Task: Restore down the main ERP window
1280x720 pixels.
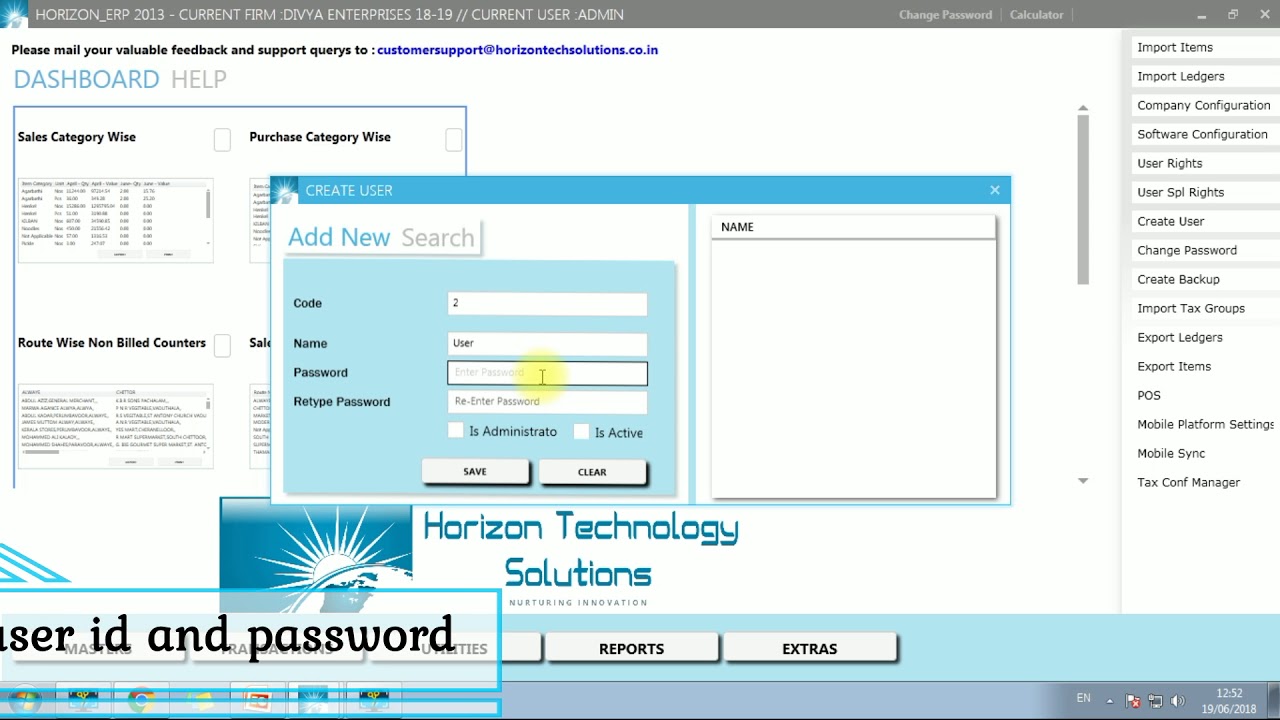Action: pyautogui.click(x=1232, y=14)
